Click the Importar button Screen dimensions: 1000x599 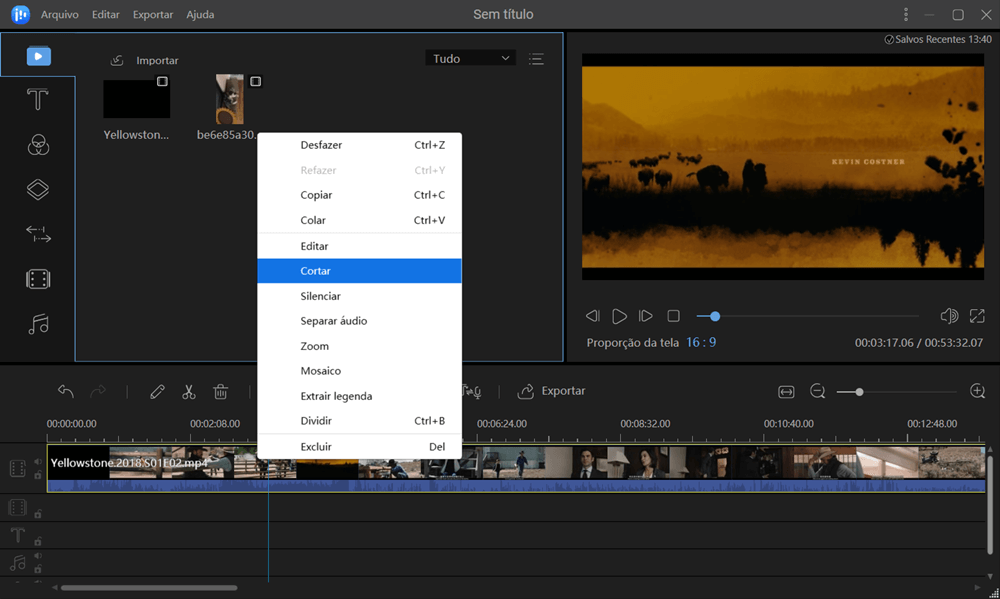pyautogui.click(x=144, y=61)
